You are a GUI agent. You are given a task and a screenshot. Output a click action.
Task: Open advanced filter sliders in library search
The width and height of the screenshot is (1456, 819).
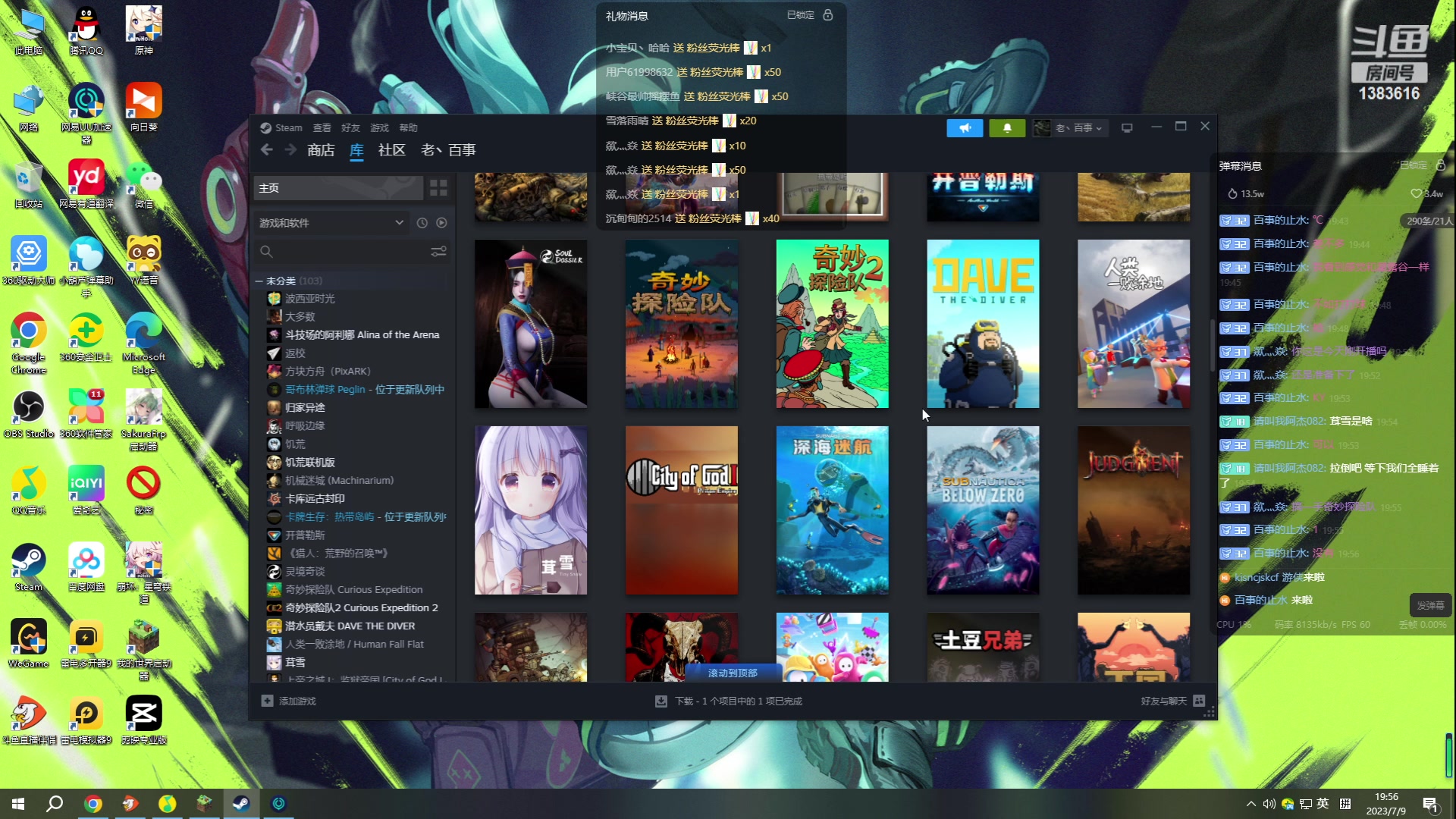(x=438, y=252)
